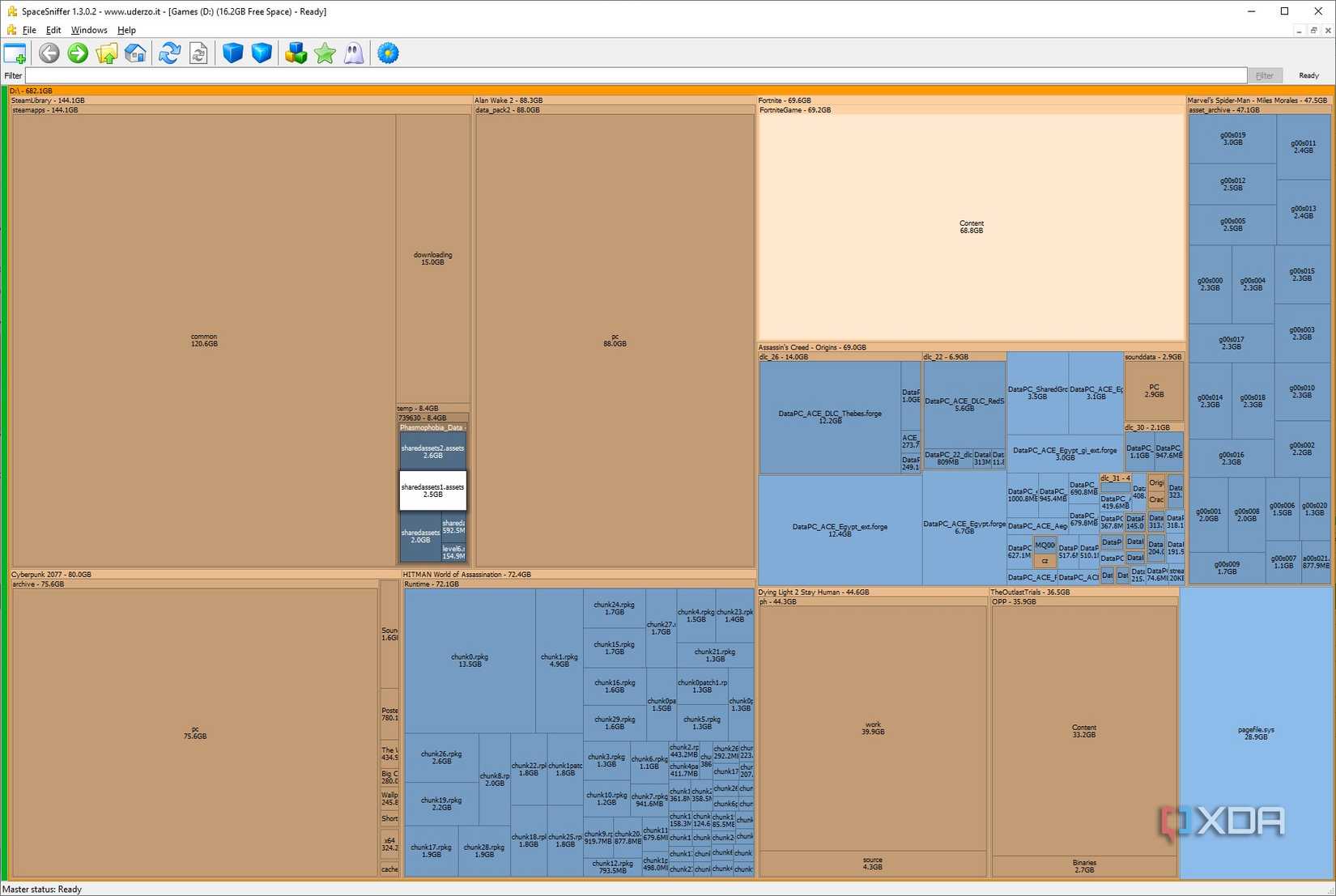
Task: Toggle file classes style with the colored cubes icon
Action: point(296,53)
